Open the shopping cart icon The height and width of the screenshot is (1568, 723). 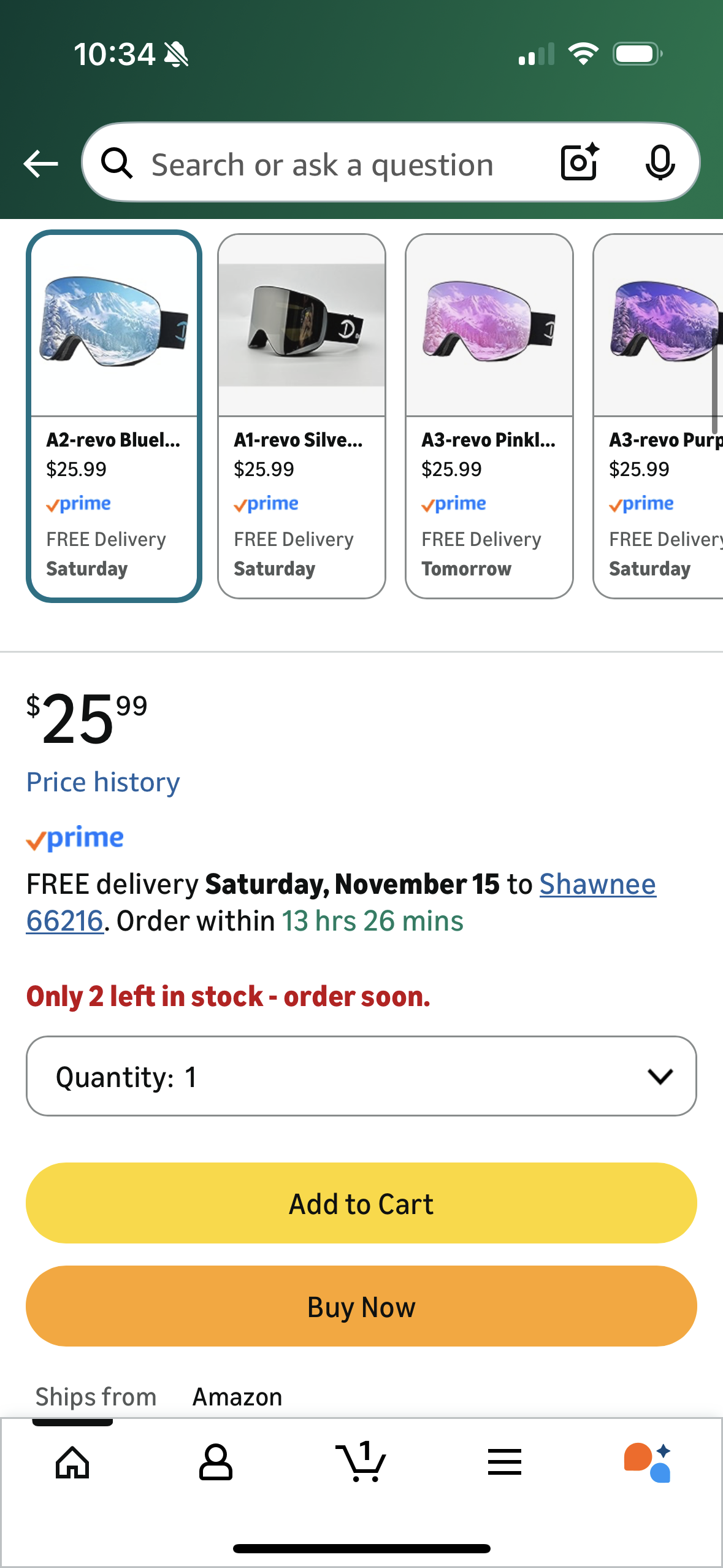click(361, 1462)
